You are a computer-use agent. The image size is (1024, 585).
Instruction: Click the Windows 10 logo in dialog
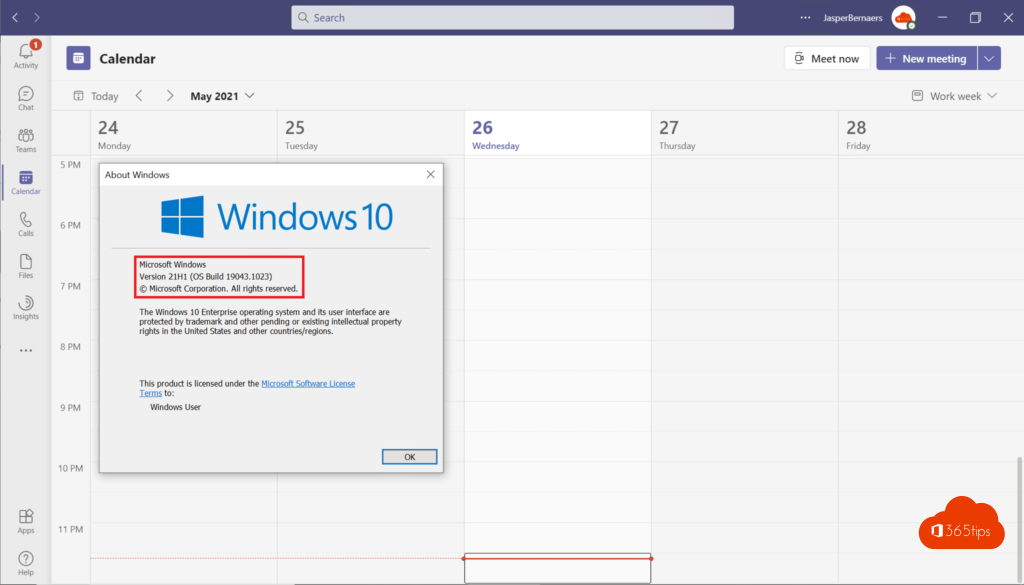(x=277, y=216)
